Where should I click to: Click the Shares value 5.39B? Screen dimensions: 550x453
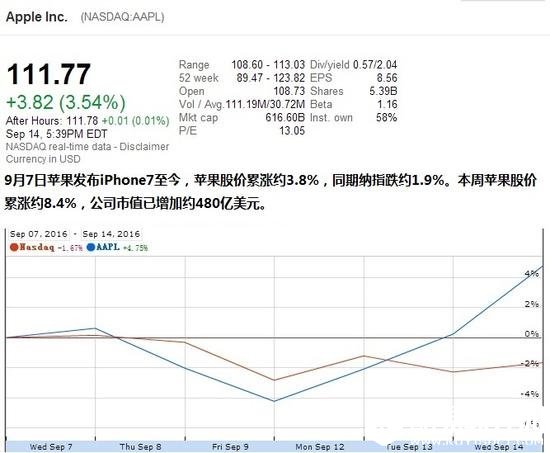(x=383, y=91)
